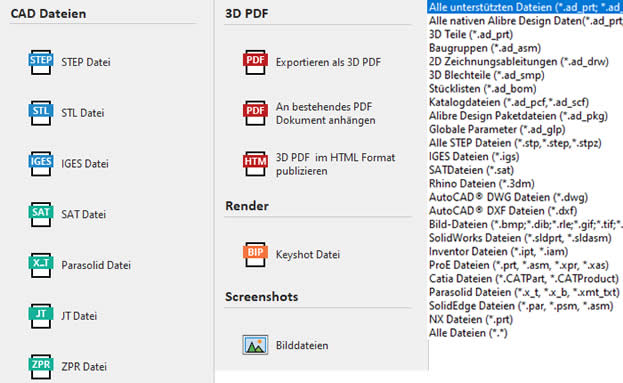Pick AutoCAD DXF Dateien (*.dxf)
This screenshot has width=623, height=383.
pyautogui.click(x=503, y=211)
